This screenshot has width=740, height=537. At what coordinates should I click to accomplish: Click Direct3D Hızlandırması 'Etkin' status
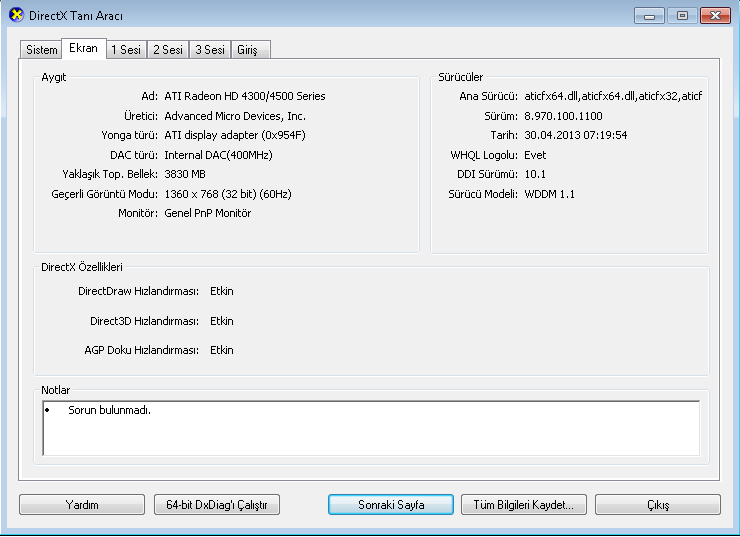click(221, 321)
